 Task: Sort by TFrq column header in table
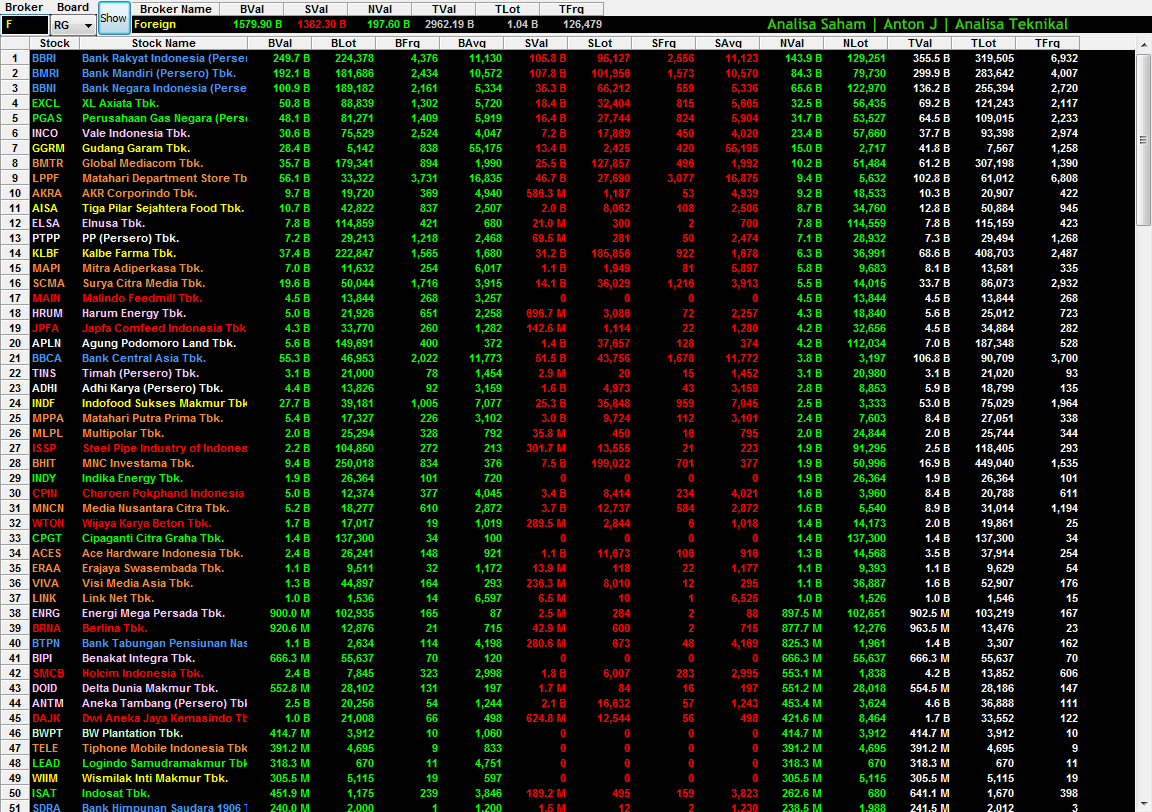tap(1047, 43)
